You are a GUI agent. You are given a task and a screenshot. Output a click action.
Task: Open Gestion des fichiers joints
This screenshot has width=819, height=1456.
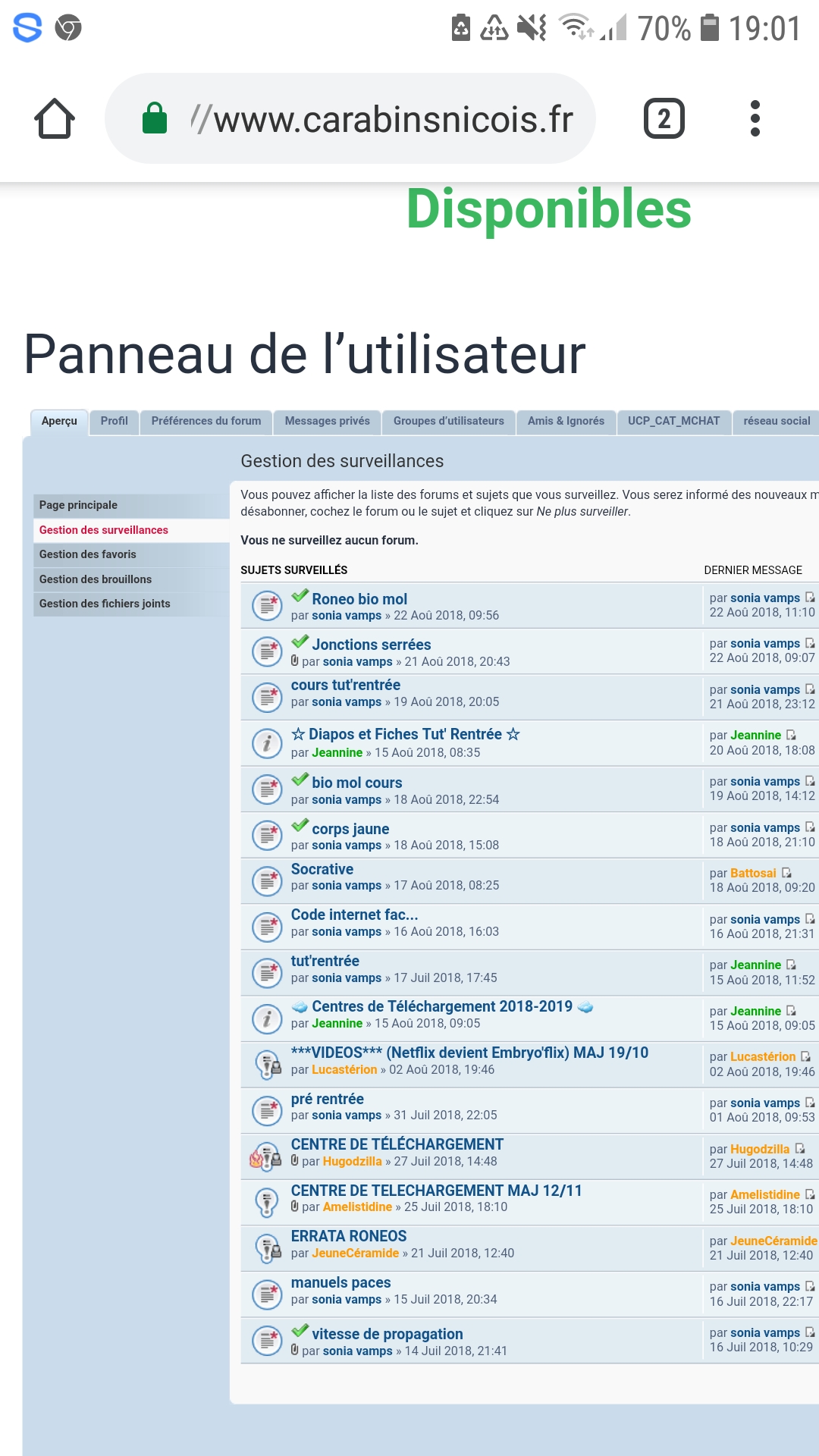[x=105, y=604]
